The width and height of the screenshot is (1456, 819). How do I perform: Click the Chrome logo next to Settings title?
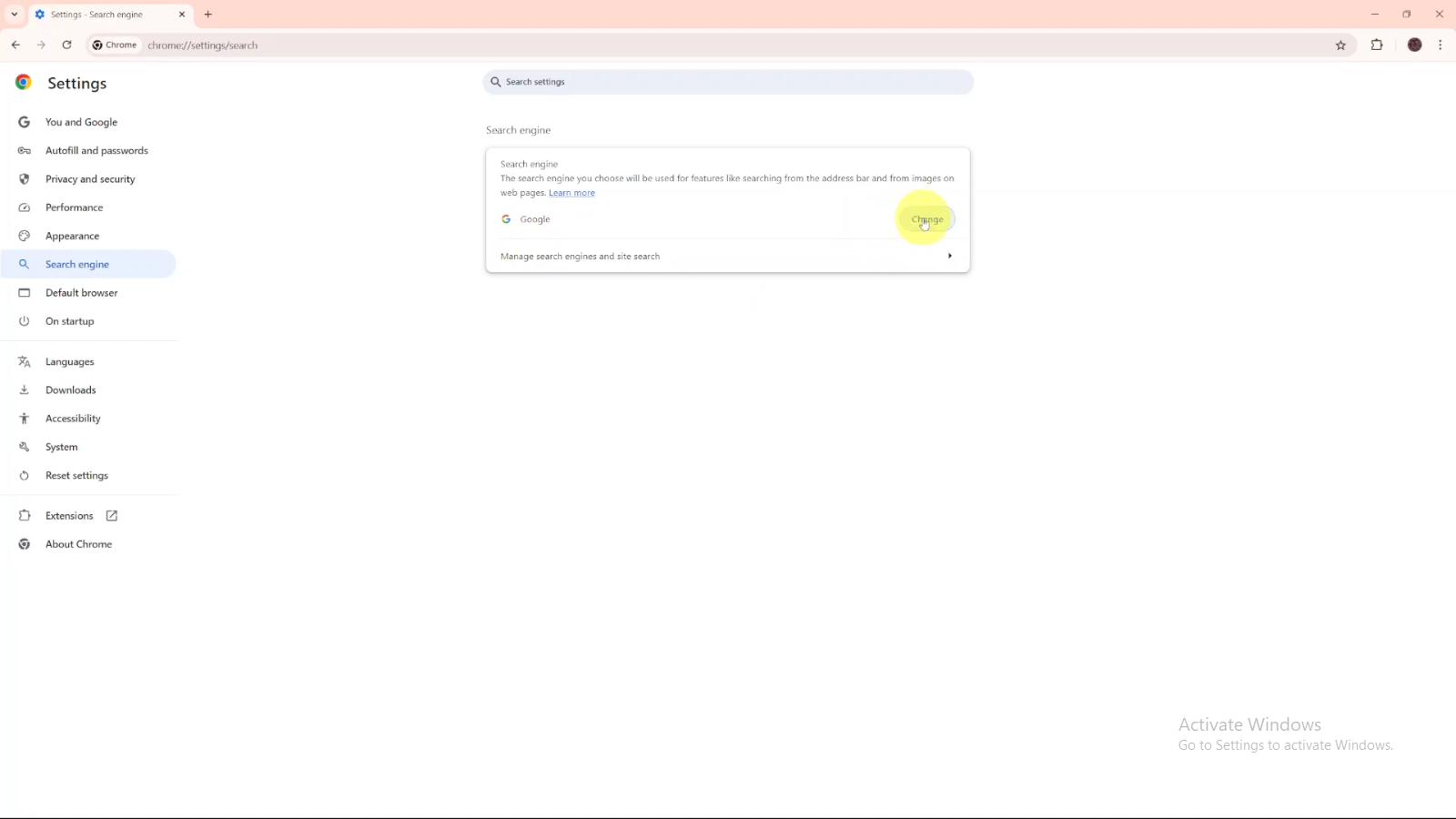tap(24, 82)
